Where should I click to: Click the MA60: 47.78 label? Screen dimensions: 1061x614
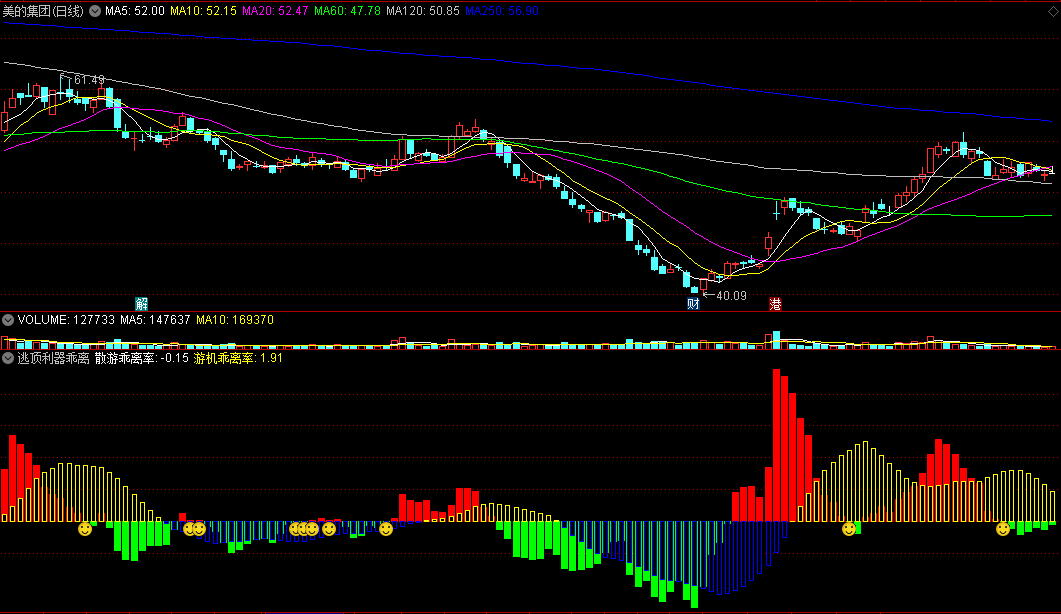(x=347, y=11)
